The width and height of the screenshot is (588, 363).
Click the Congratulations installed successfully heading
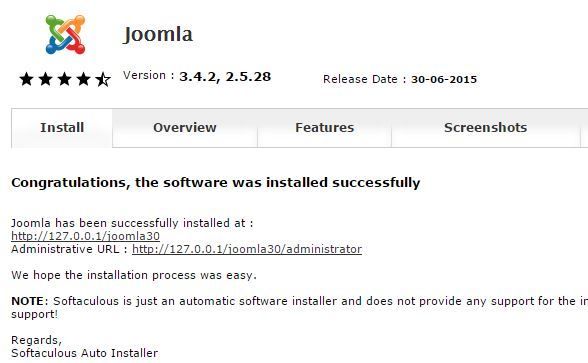coord(216,183)
